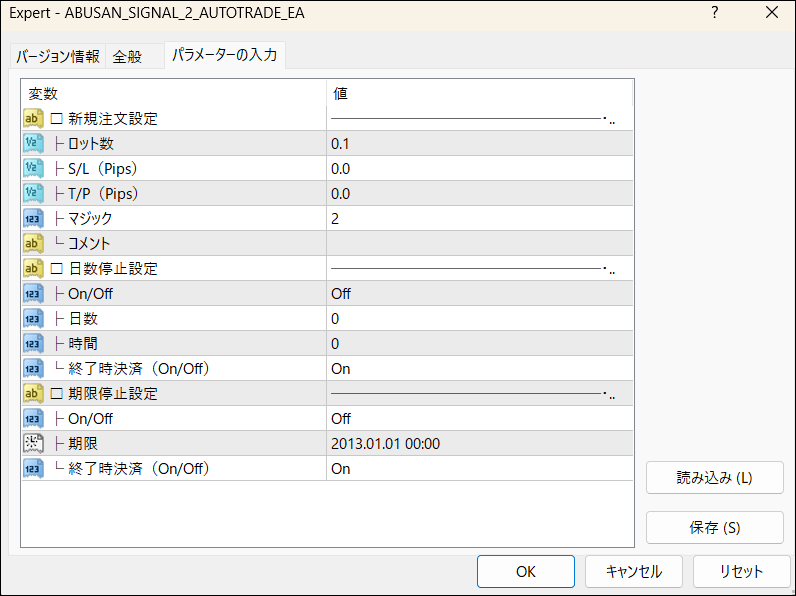Click the double-type icon beside ロット数

32,144
